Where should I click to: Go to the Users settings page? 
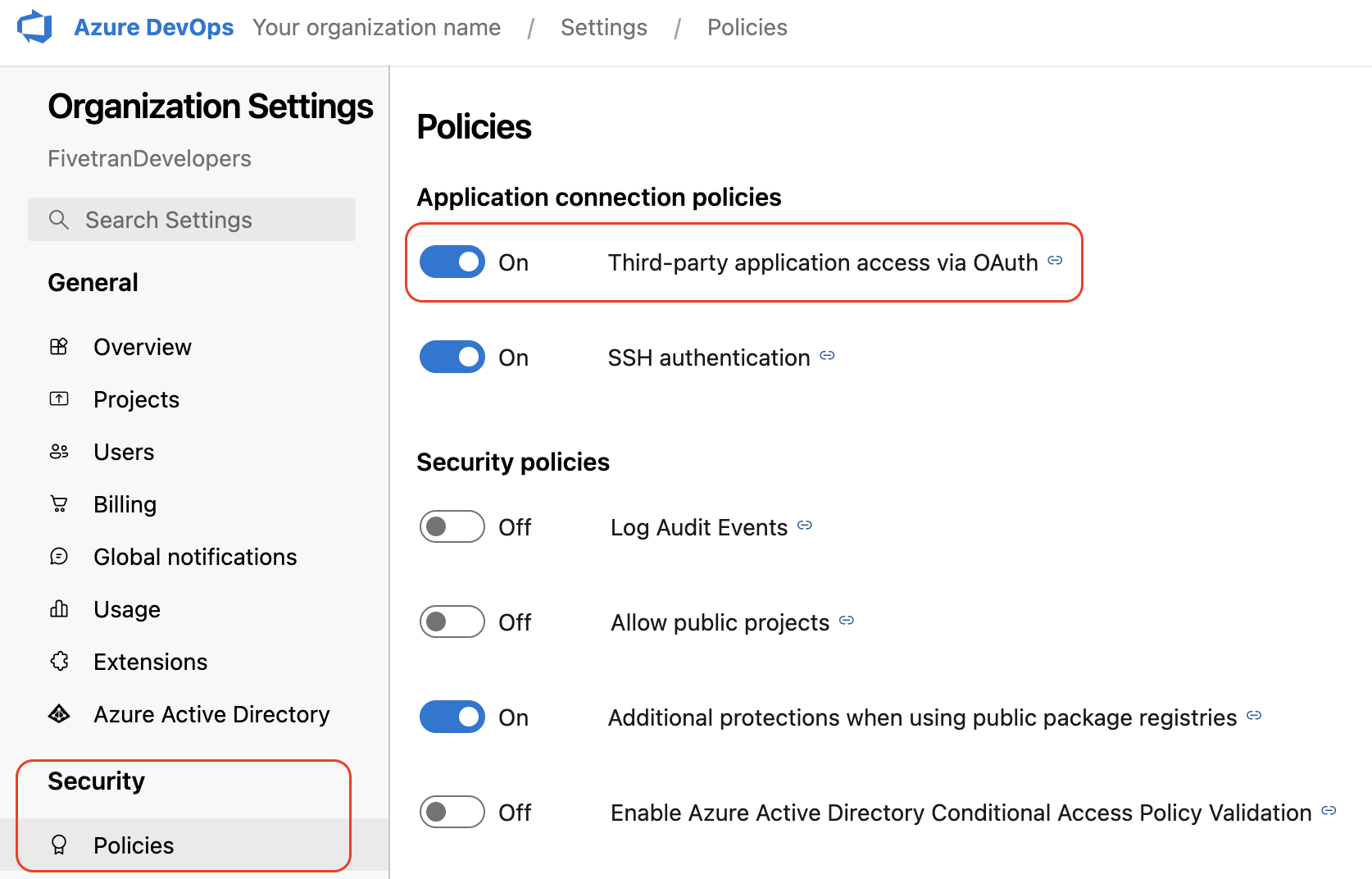pyautogui.click(x=124, y=452)
